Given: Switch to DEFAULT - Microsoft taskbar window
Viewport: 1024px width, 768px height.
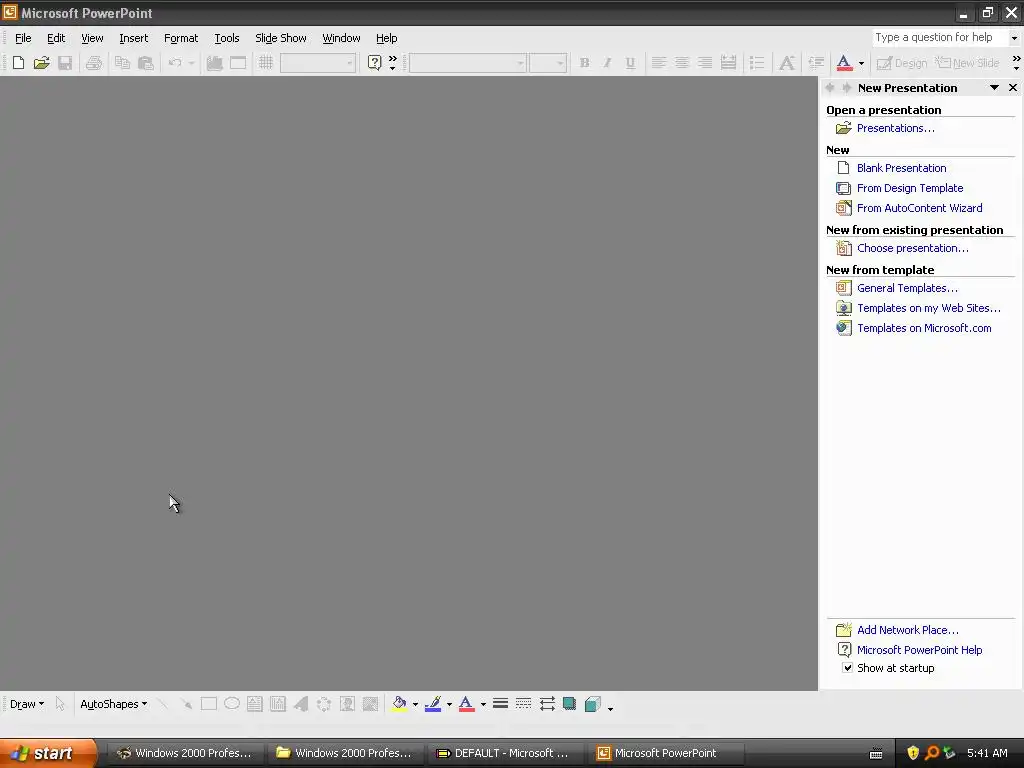Looking at the screenshot, I should [x=504, y=753].
